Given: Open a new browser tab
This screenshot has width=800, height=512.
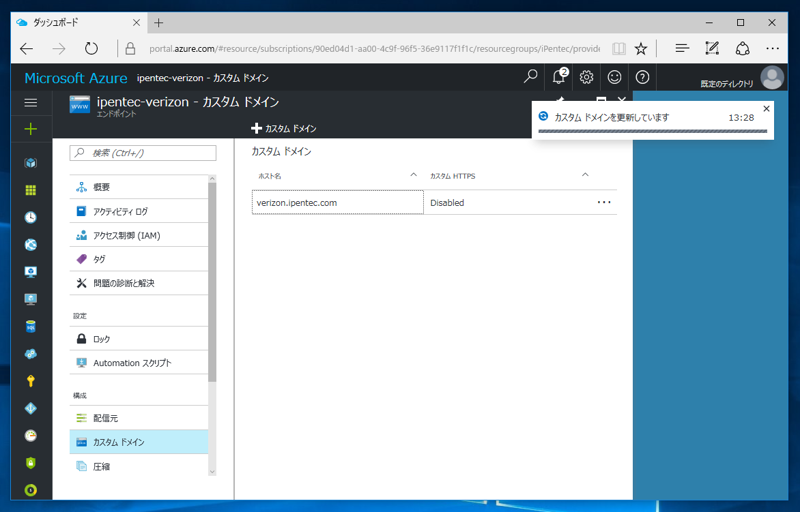Looking at the screenshot, I should click(159, 22).
